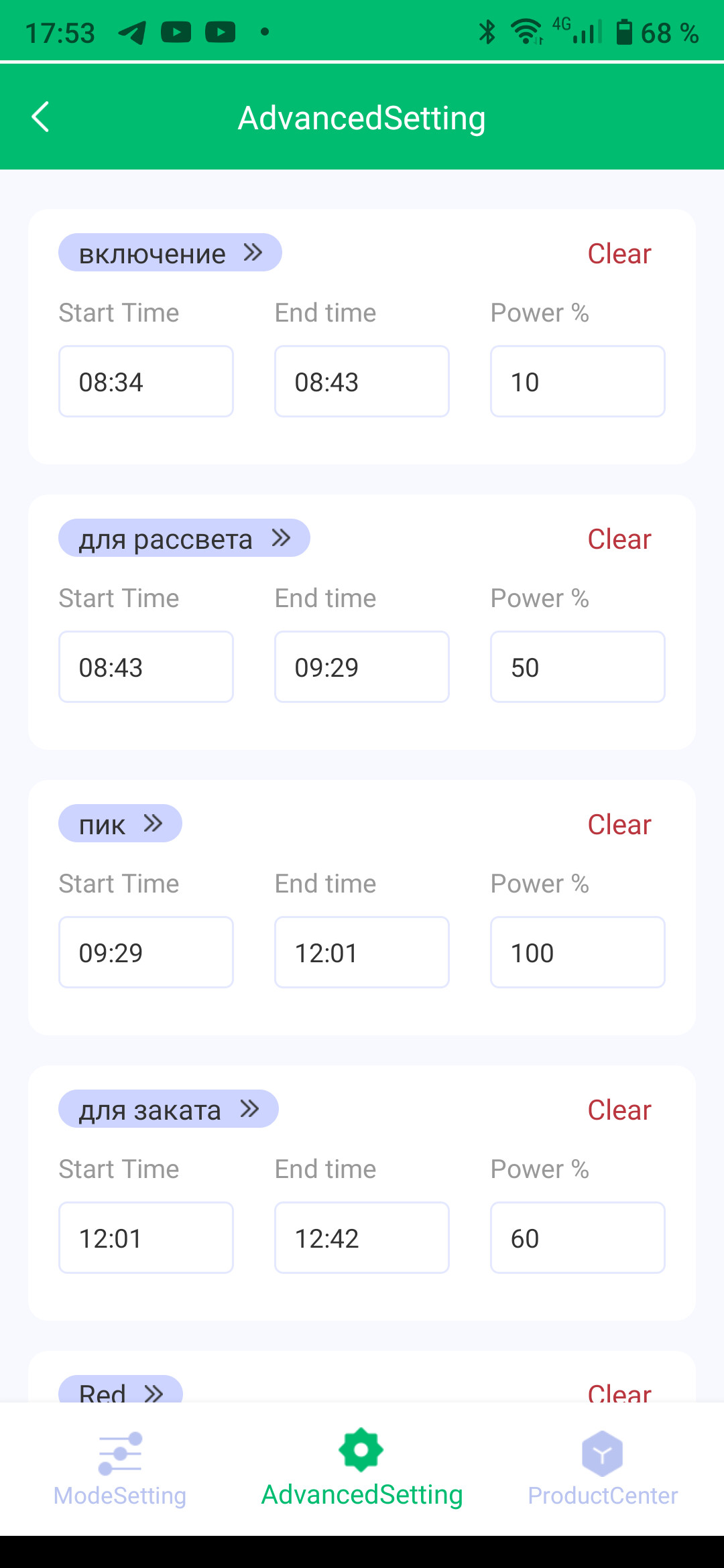724x1568 pixels.
Task: Tap the Wi-Fi status icon
Action: click(527, 32)
